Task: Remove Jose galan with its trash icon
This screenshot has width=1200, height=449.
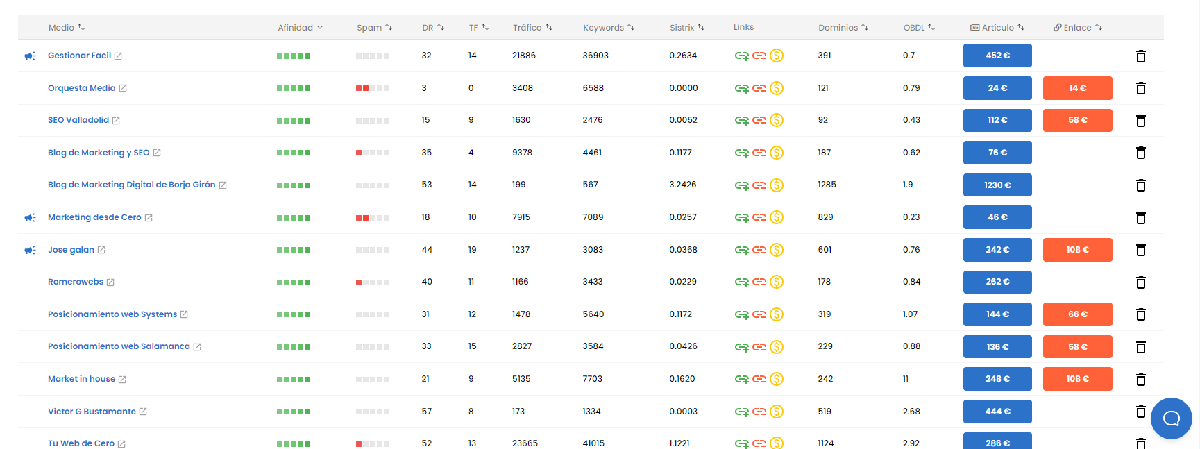Action: (x=1141, y=250)
